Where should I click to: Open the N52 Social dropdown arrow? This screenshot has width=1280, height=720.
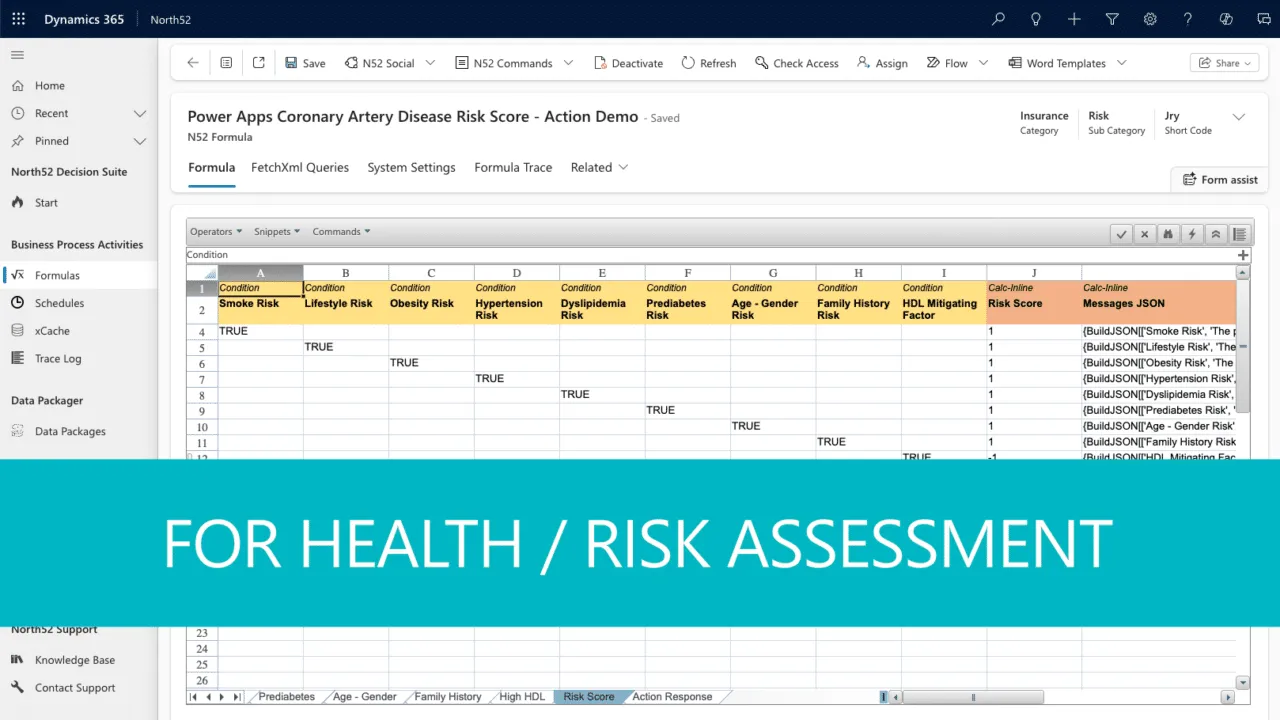coord(430,62)
